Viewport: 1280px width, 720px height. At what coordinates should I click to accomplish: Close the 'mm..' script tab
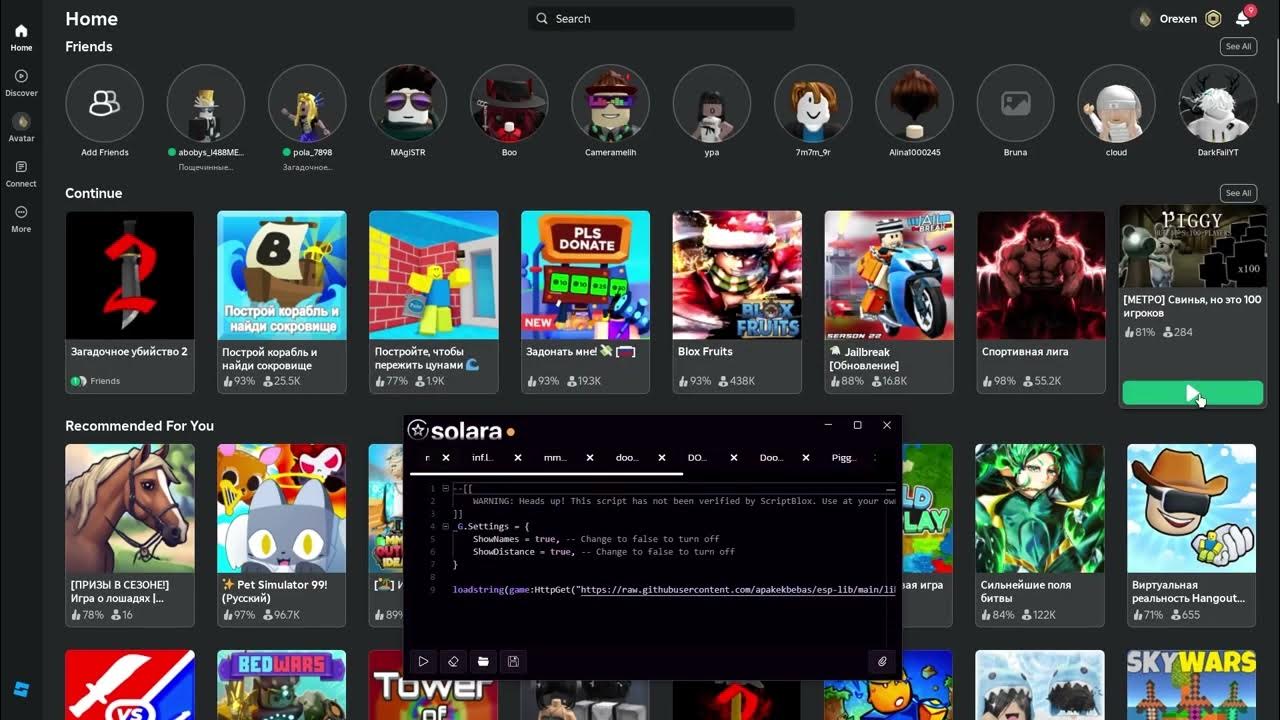[x=590, y=457]
